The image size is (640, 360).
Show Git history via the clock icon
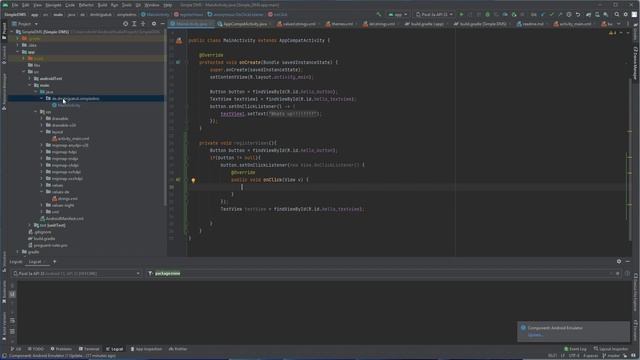tap(569, 14)
